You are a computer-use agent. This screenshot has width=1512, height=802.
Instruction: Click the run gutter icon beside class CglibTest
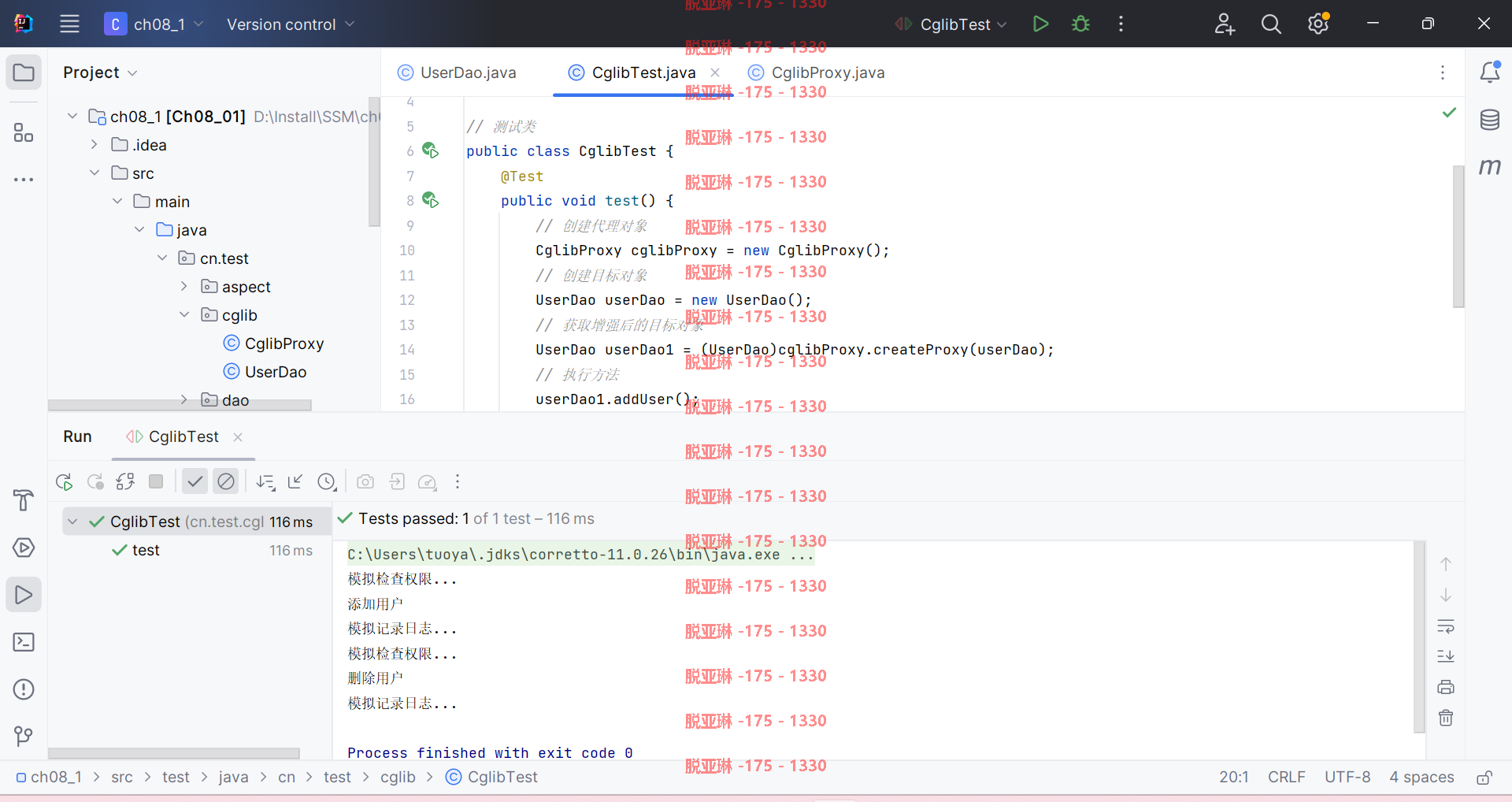pos(431,150)
